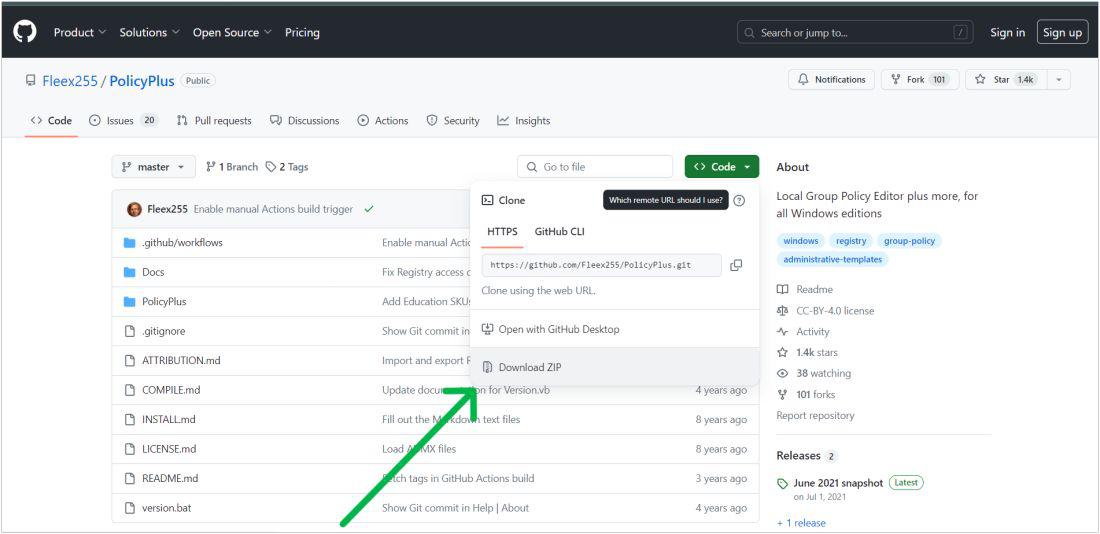Select the Code tab
1100x534 pixels.
pos(51,121)
